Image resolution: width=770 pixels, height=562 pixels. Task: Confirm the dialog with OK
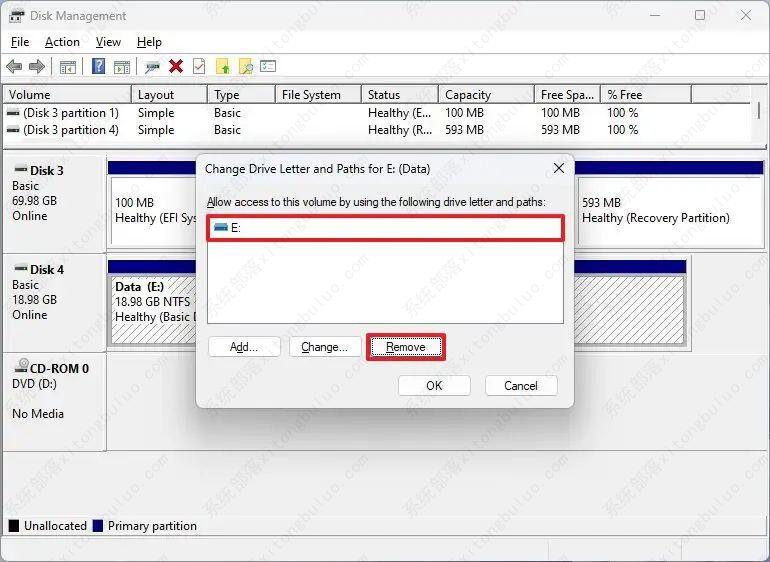pyautogui.click(x=434, y=385)
